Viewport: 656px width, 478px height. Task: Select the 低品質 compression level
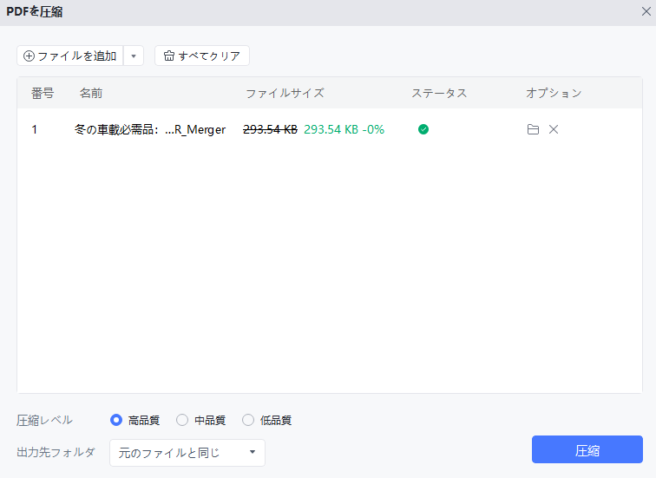pos(248,420)
